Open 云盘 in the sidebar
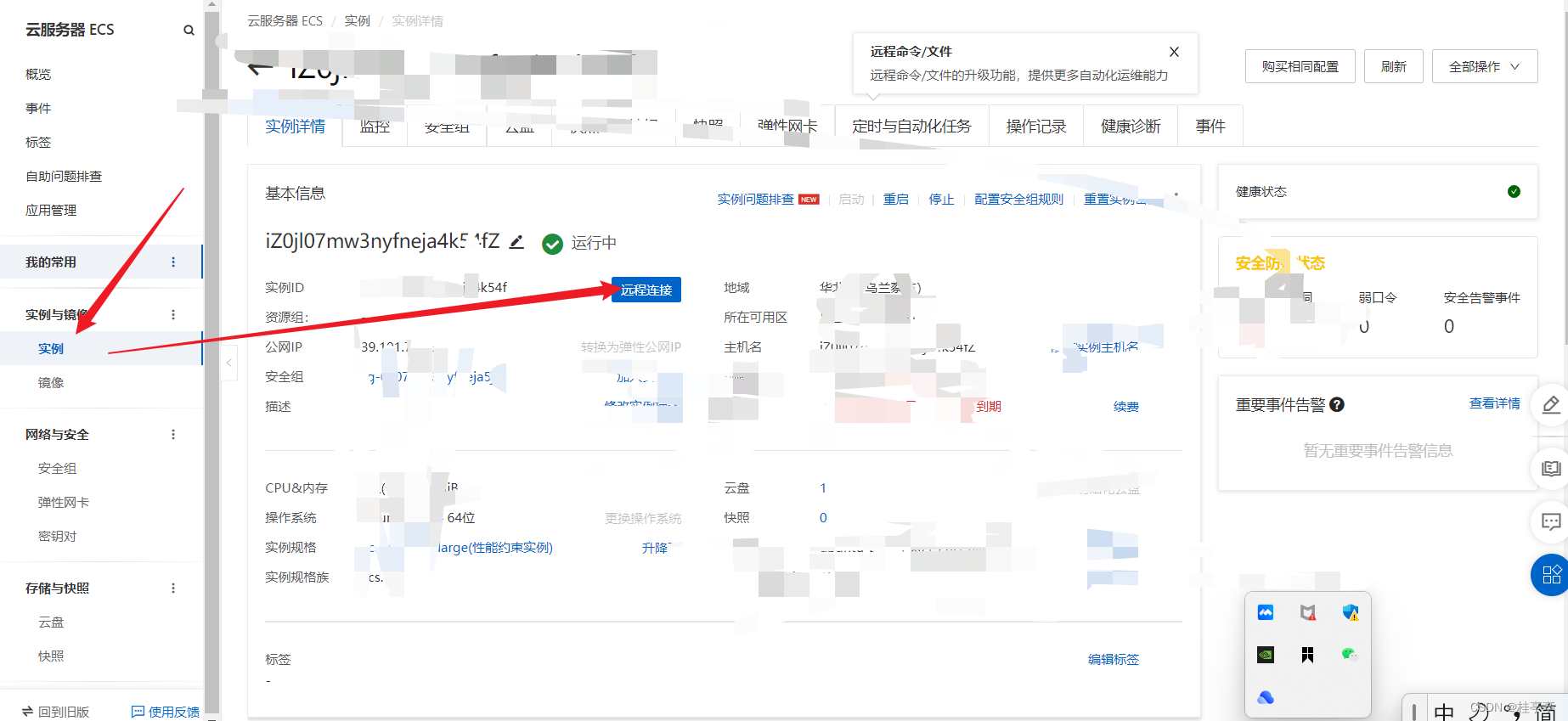Image resolution: width=1568 pixels, height=721 pixels. (x=51, y=622)
